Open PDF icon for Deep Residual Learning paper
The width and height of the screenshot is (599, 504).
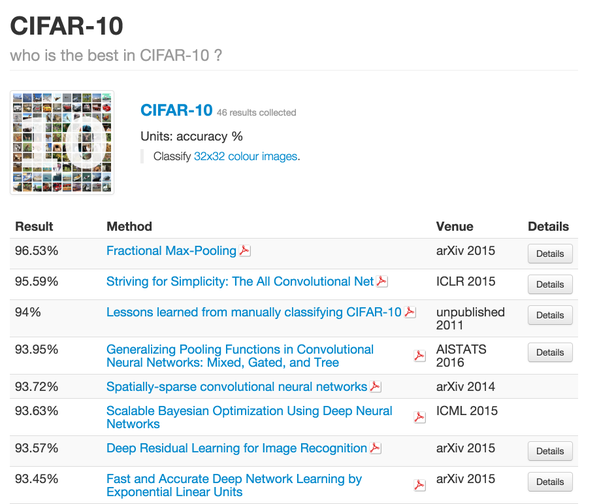376,448
